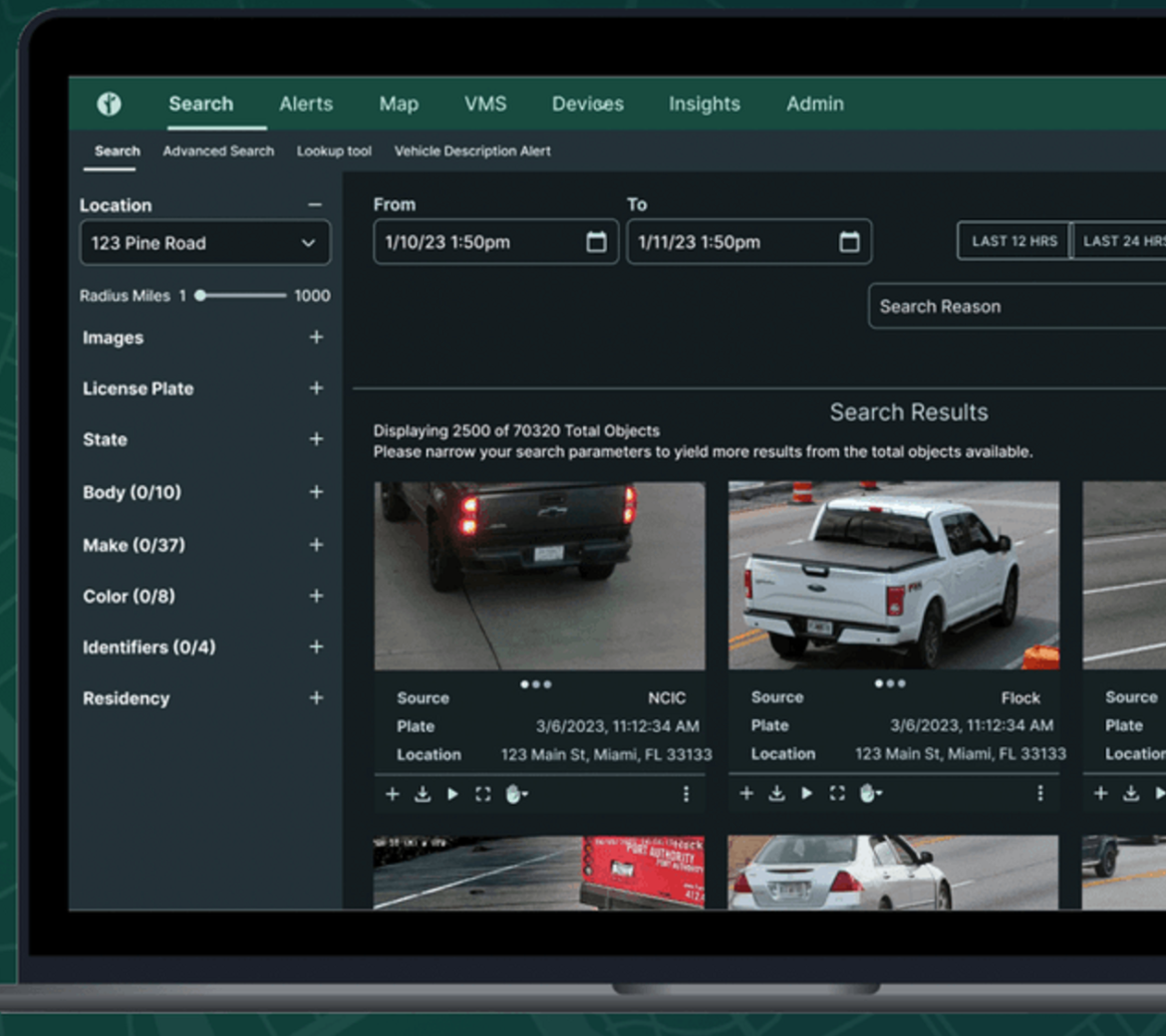Expand the Color filter section
Screen dimensions: 1166x1036
point(316,596)
